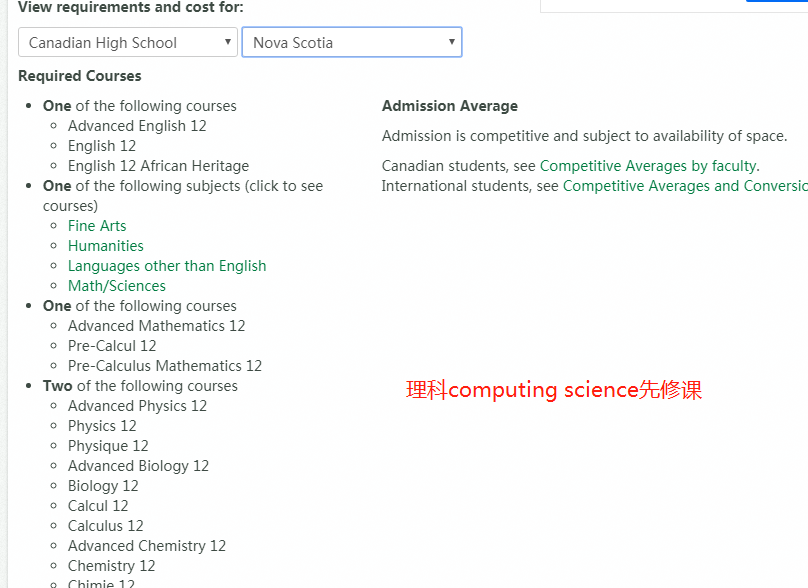Click the red computing science annotation text

[x=554, y=390]
